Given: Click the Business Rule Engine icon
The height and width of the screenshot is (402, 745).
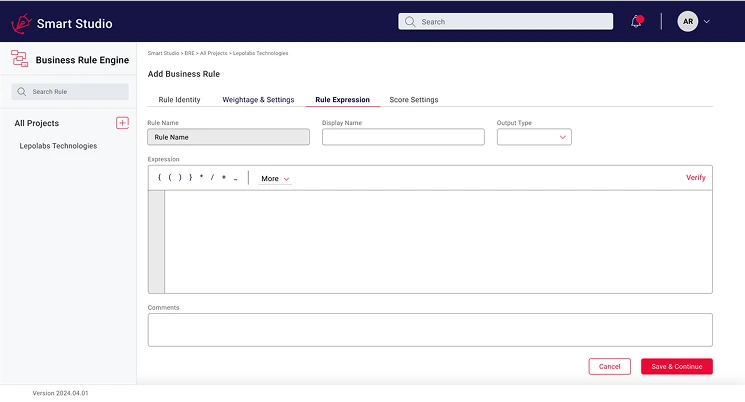Looking at the screenshot, I should tap(19, 59).
